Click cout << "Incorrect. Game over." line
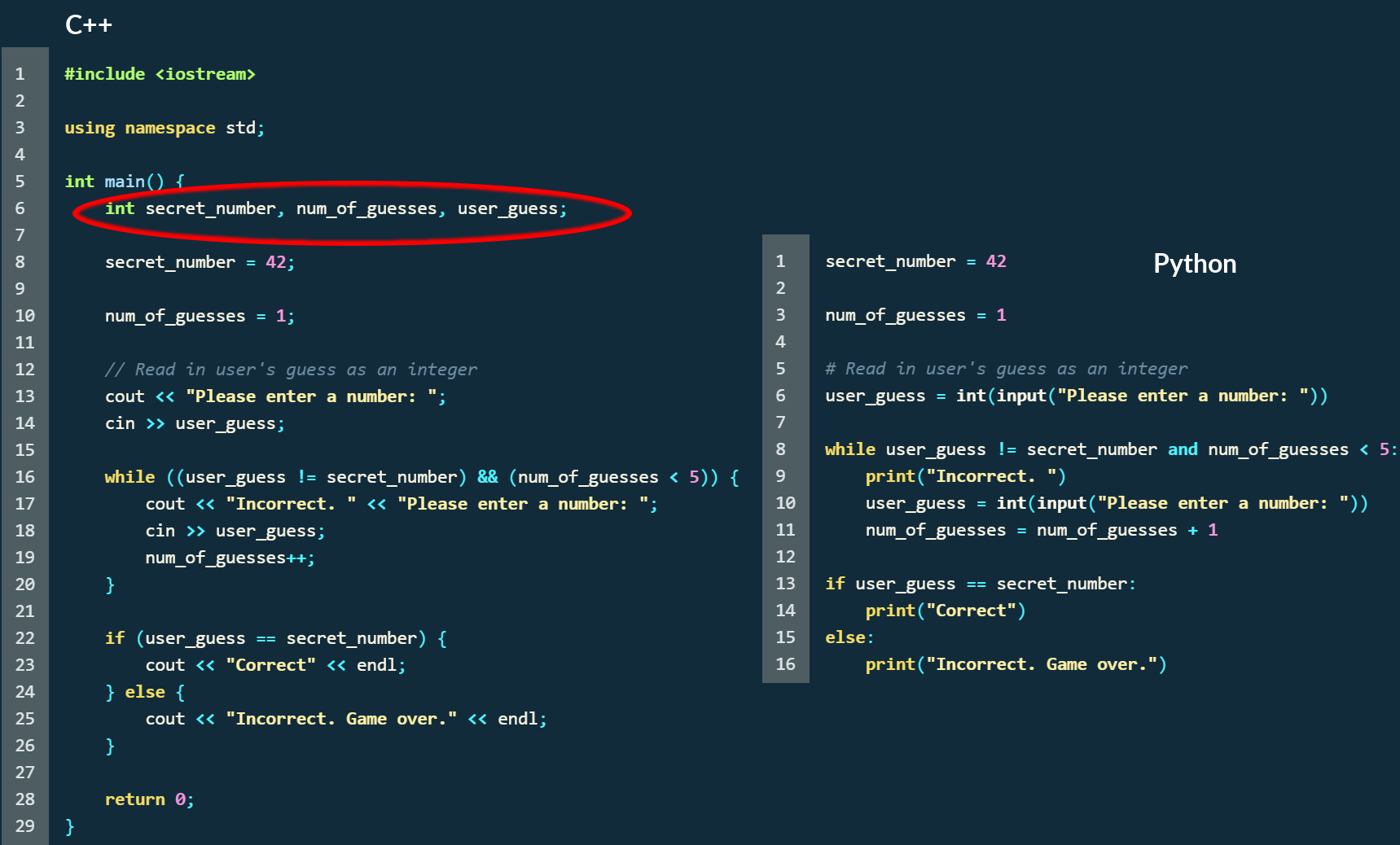The width and height of the screenshot is (1400, 845). point(345,718)
